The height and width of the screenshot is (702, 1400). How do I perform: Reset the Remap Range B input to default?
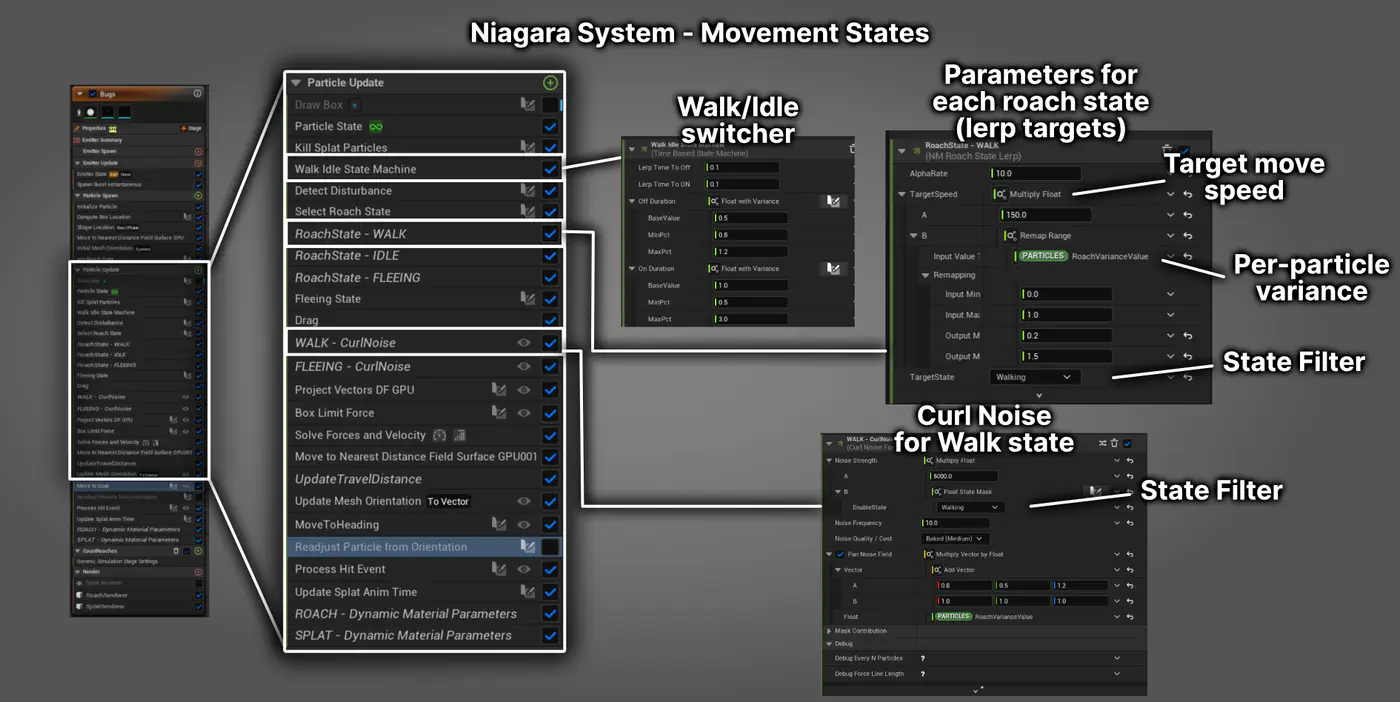1188,236
